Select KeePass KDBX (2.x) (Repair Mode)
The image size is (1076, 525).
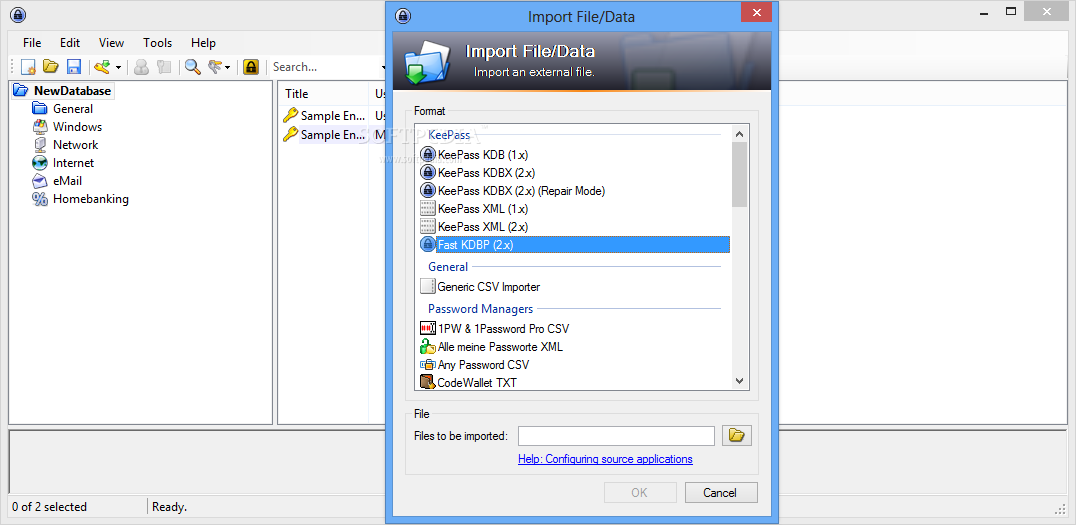coord(522,191)
